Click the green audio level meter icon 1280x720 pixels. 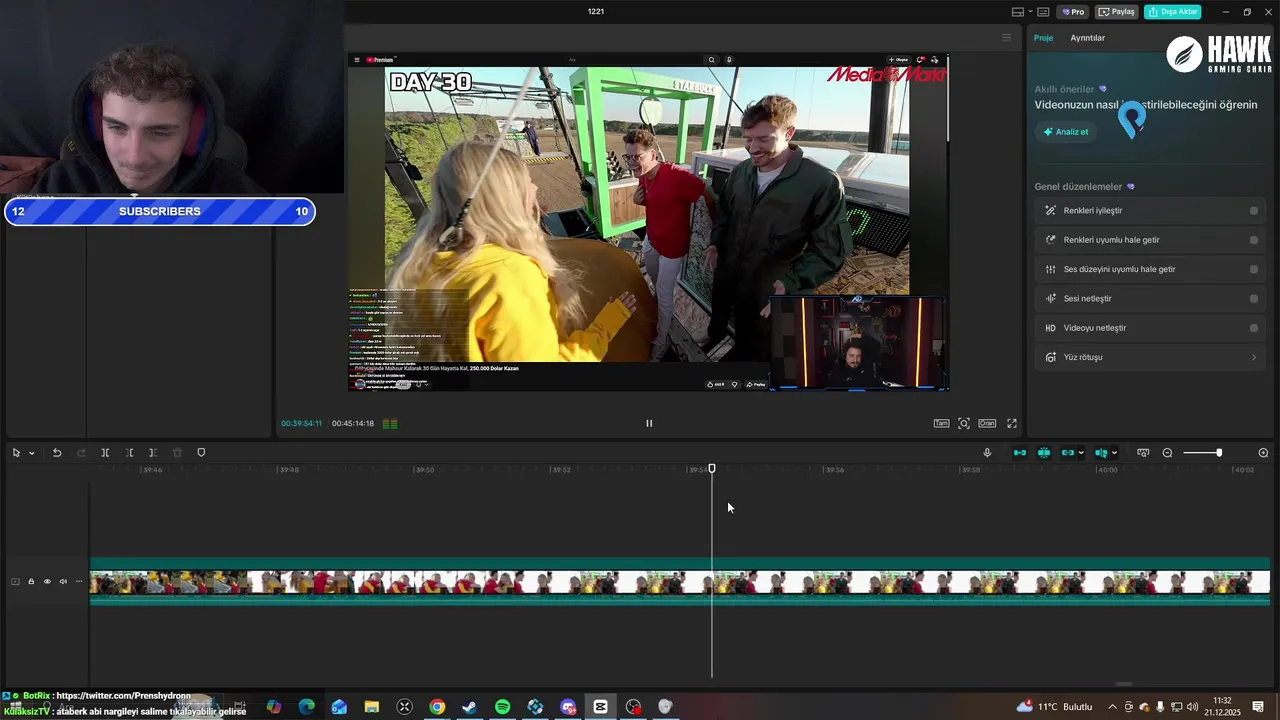pyautogui.click(x=390, y=423)
